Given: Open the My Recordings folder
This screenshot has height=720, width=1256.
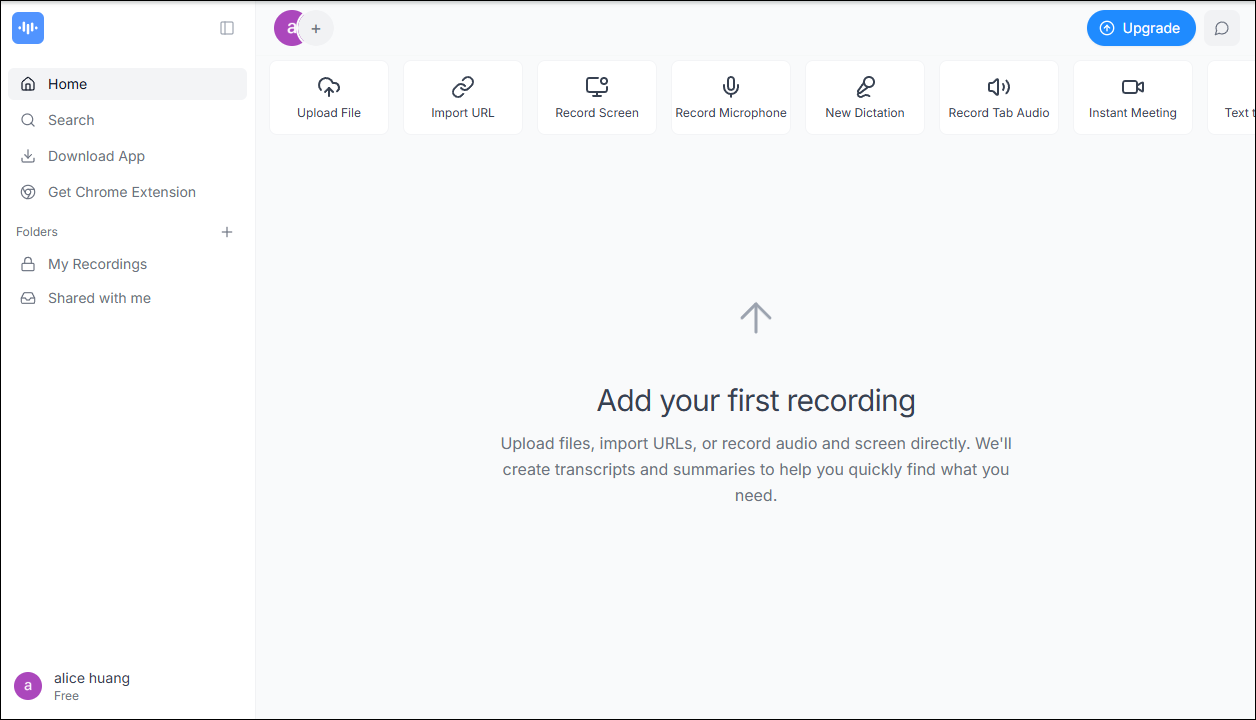Looking at the screenshot, I should point(98,264).
